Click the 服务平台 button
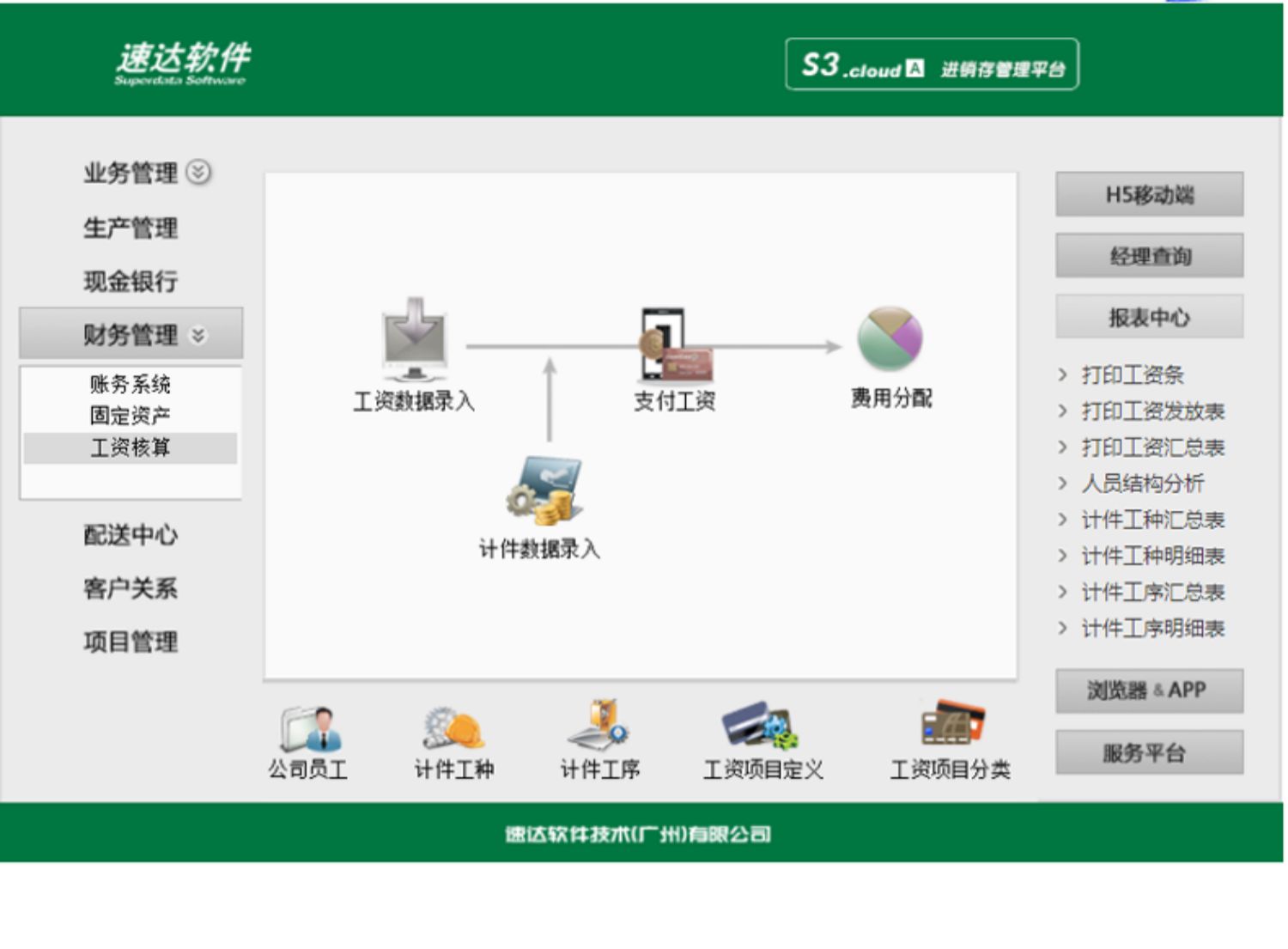1288x949 pixels. pos(1149,753)
